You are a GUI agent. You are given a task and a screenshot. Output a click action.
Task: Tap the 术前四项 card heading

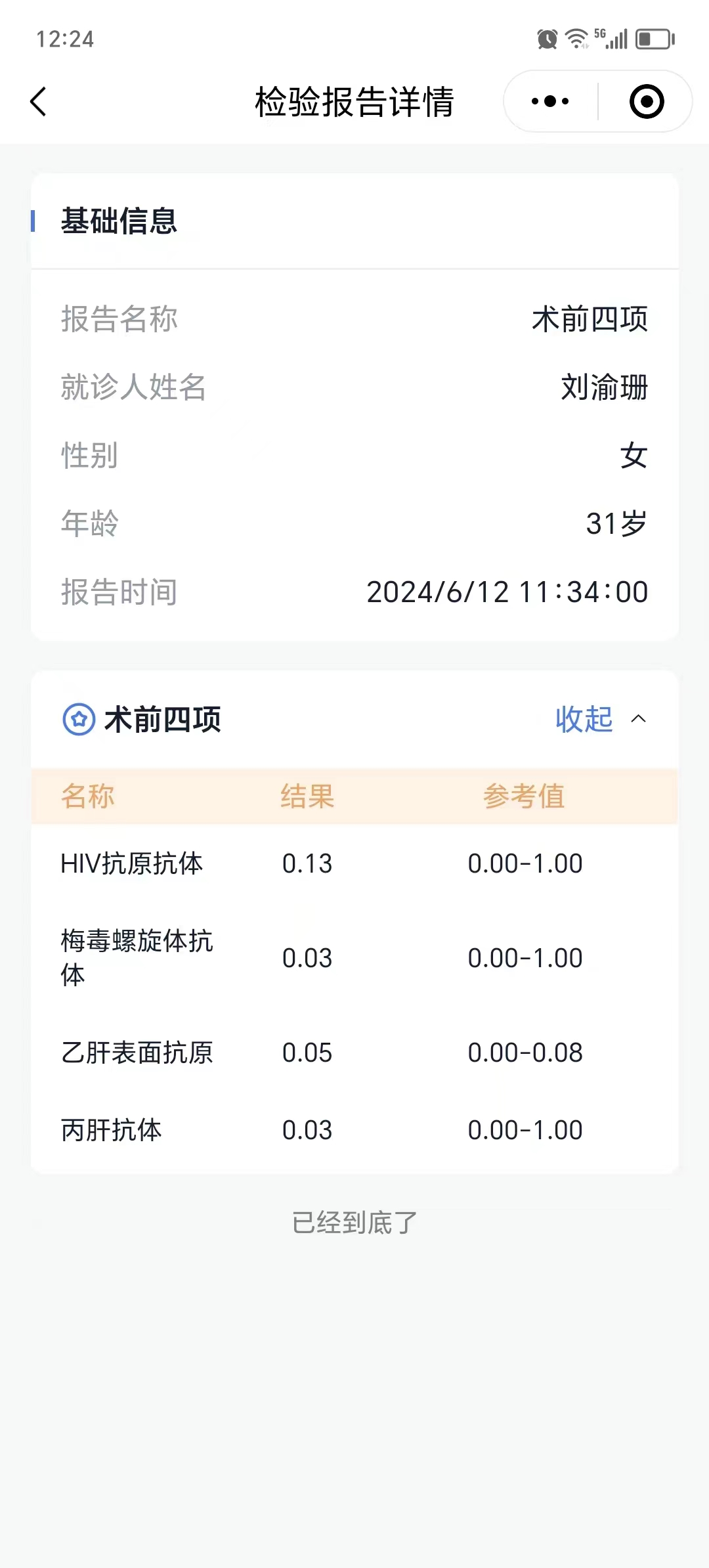tap(163, 719)
